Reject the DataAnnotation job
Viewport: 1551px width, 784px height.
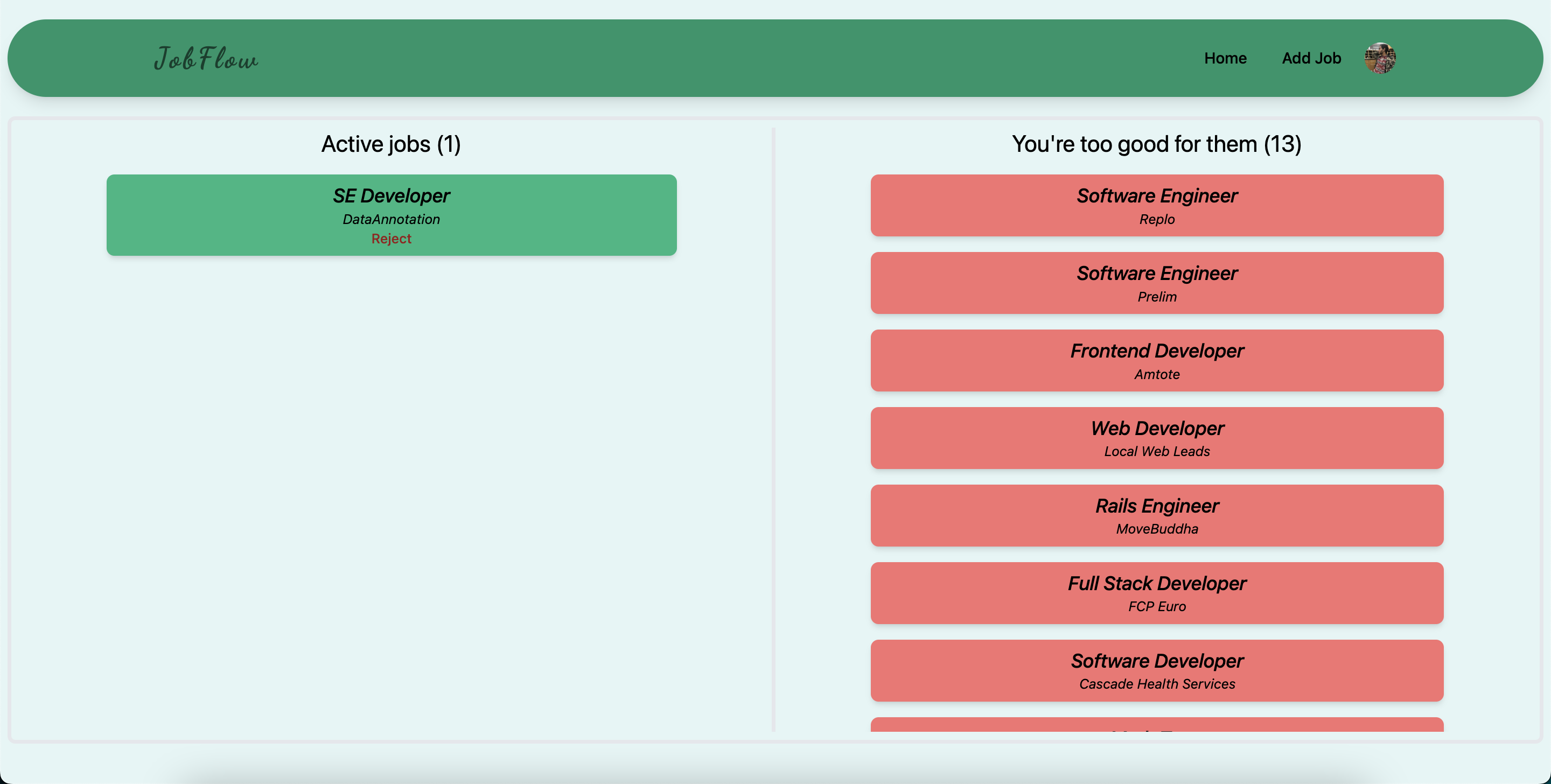[x=392, y=239]
